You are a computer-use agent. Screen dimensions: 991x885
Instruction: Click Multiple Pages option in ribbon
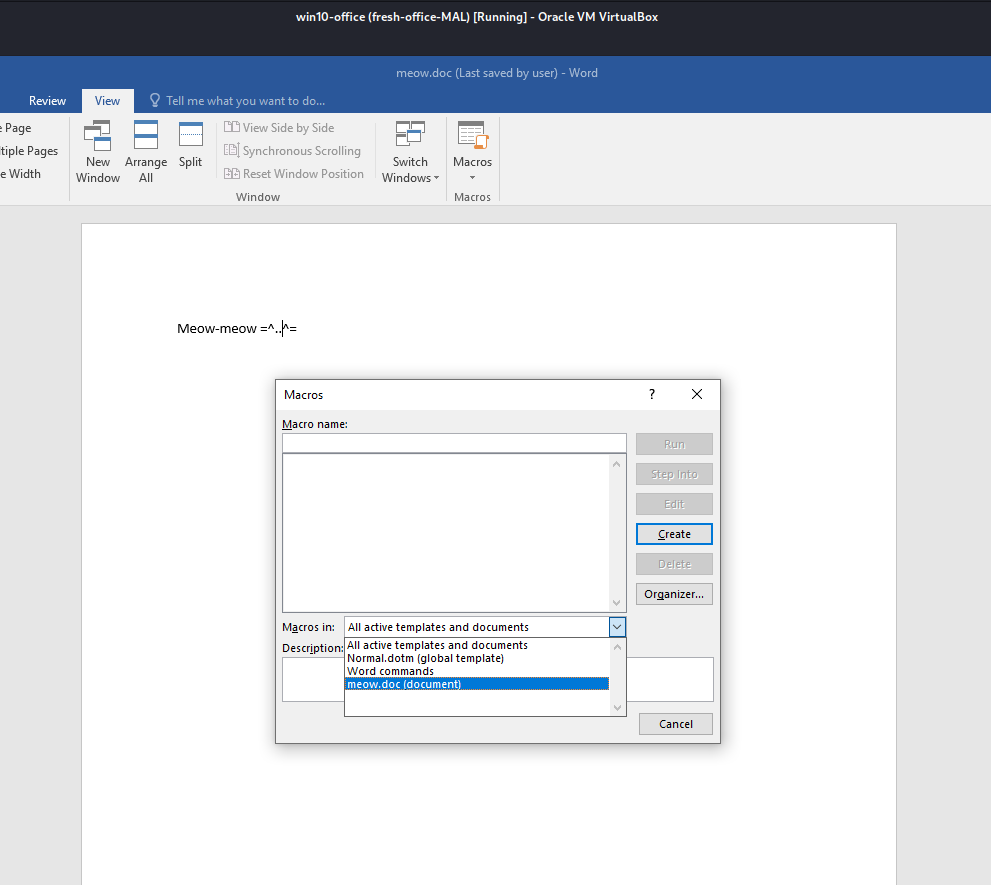coord(28,150)
